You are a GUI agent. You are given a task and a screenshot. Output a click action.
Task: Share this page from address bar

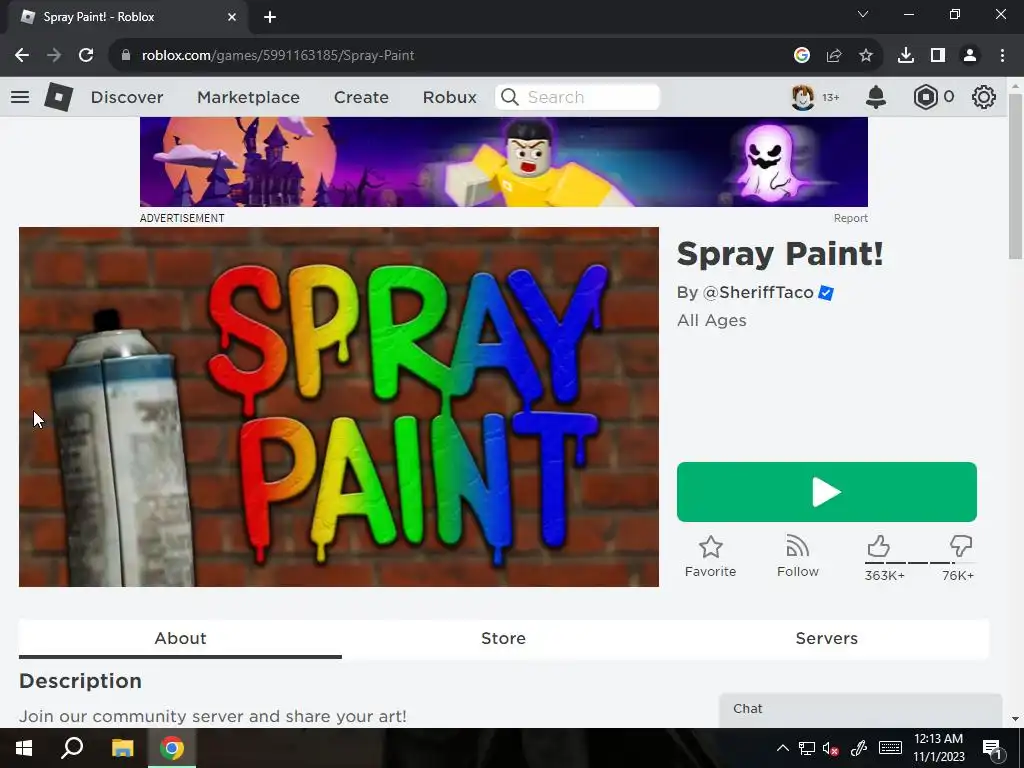(834, 56)
